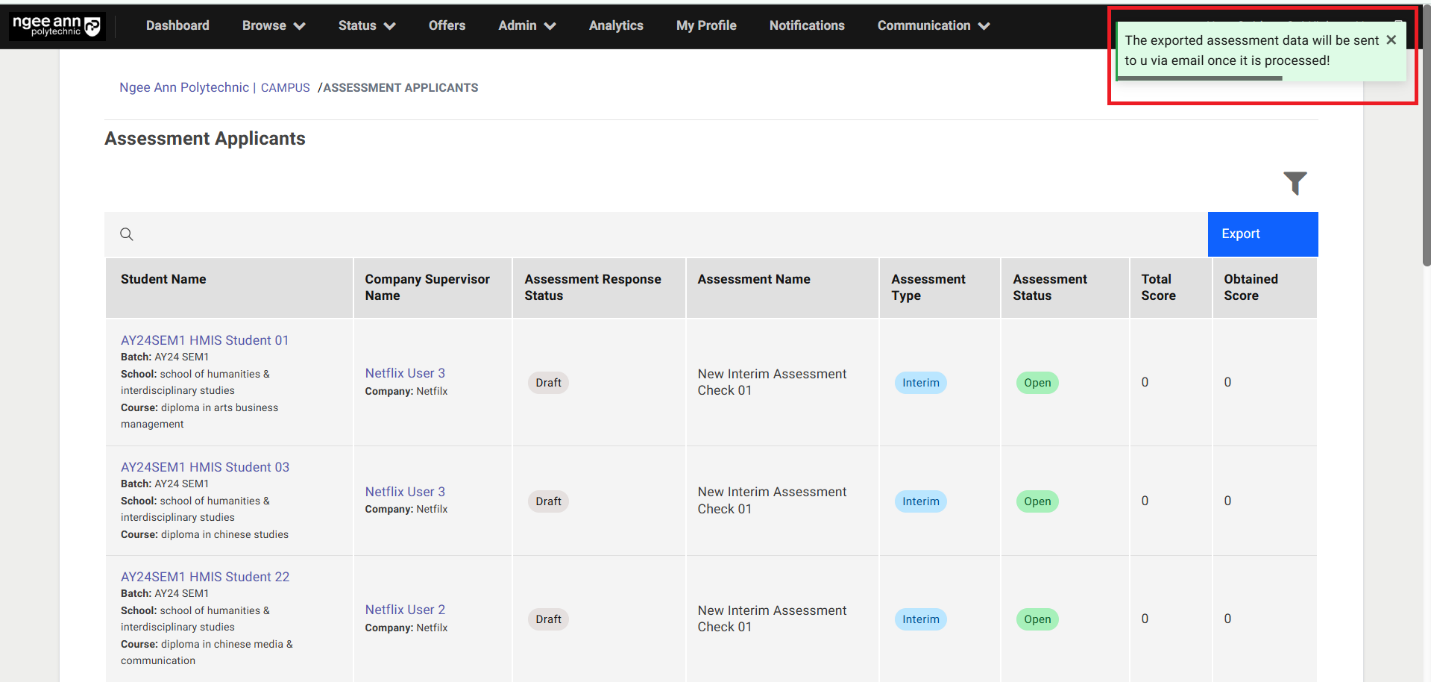Expand the Browse dropdown menu
The width and height of the screenshot is (1431, 682).
click(x=273, y=26)
